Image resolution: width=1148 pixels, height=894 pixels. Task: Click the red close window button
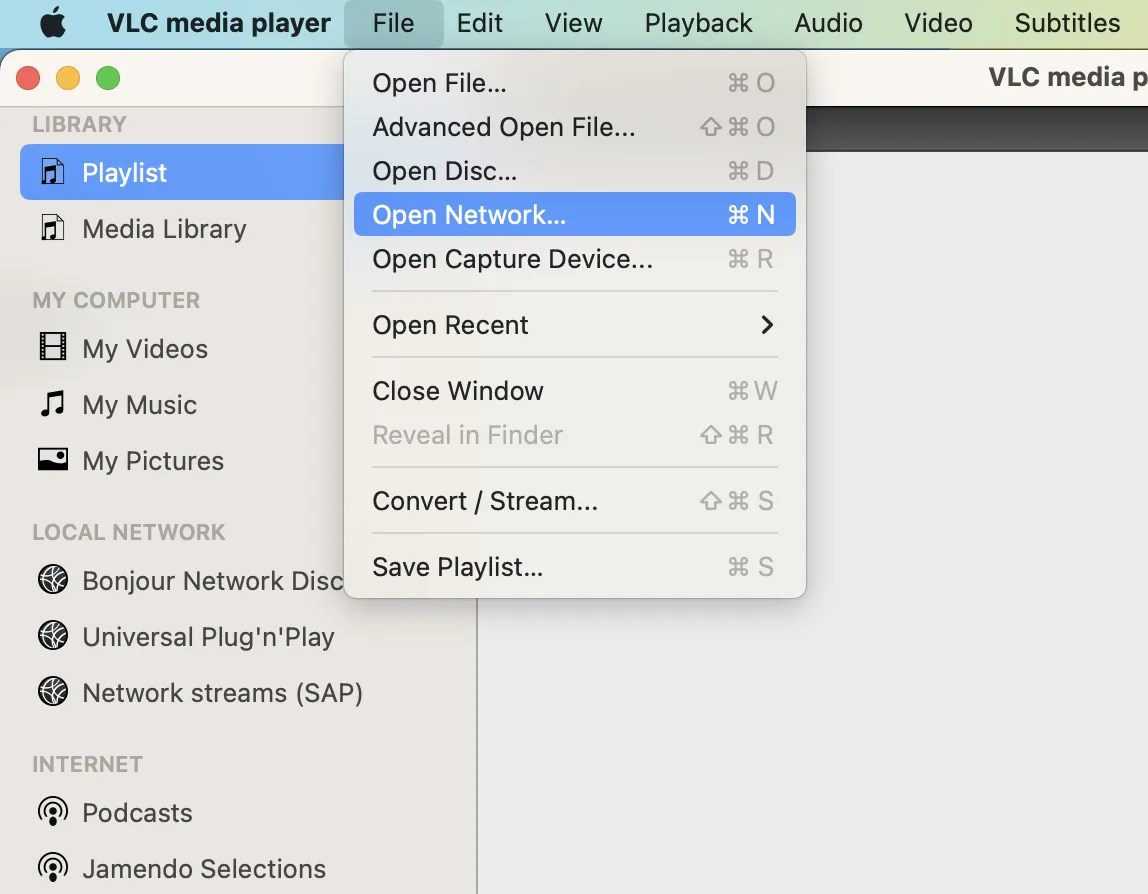coord(28,78)
